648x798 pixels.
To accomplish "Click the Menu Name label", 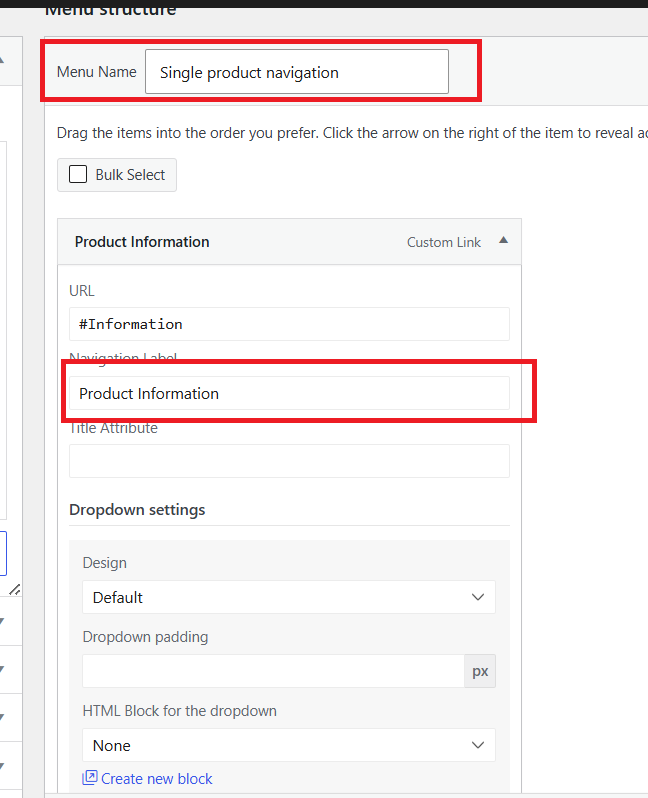I will point(97,72).
